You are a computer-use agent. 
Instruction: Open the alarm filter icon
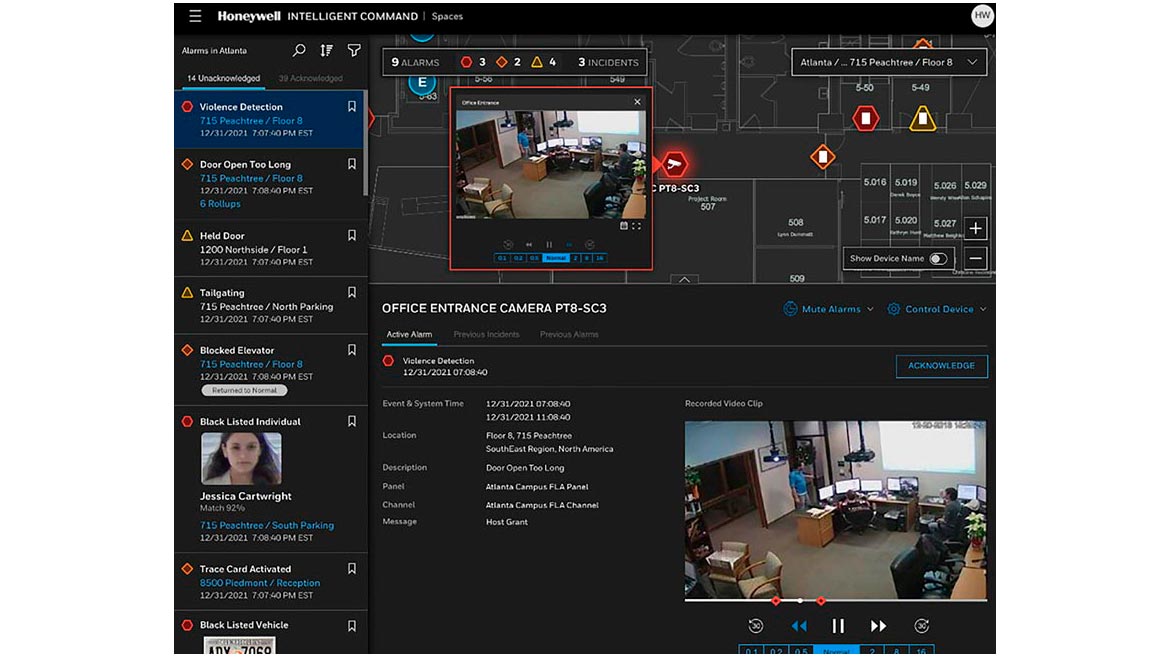point(353,50)
